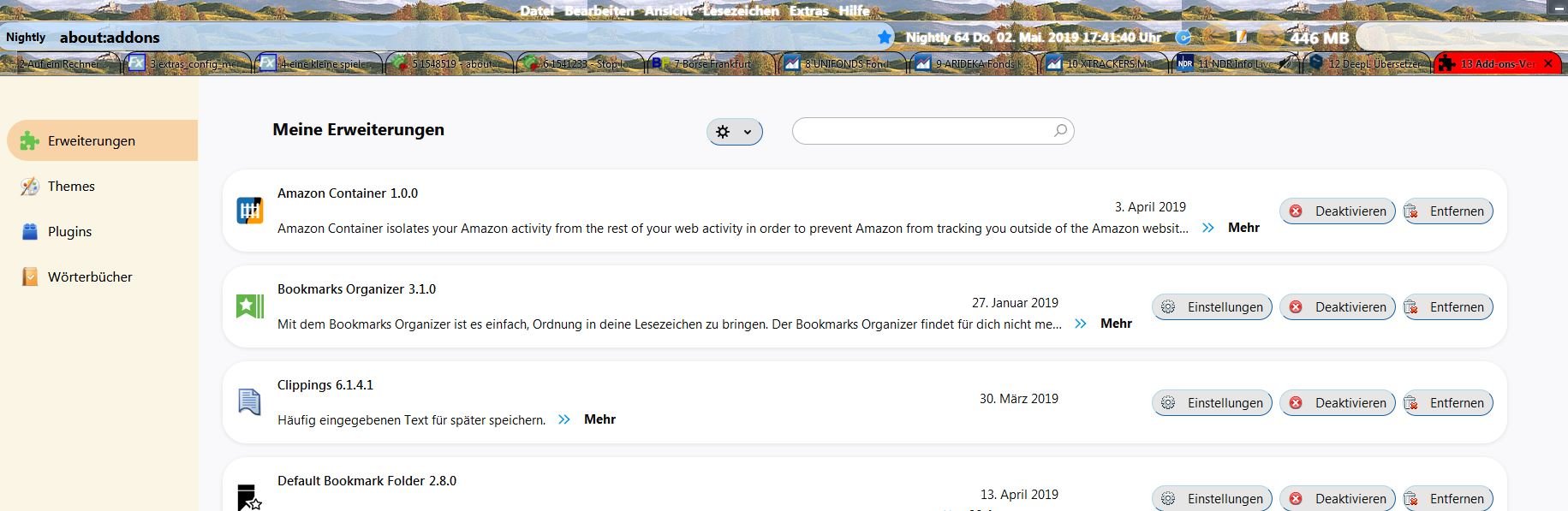Deactivate the Bookmarks Organizer extension
1568x511 pixels.
click(x=1338, y=307)
